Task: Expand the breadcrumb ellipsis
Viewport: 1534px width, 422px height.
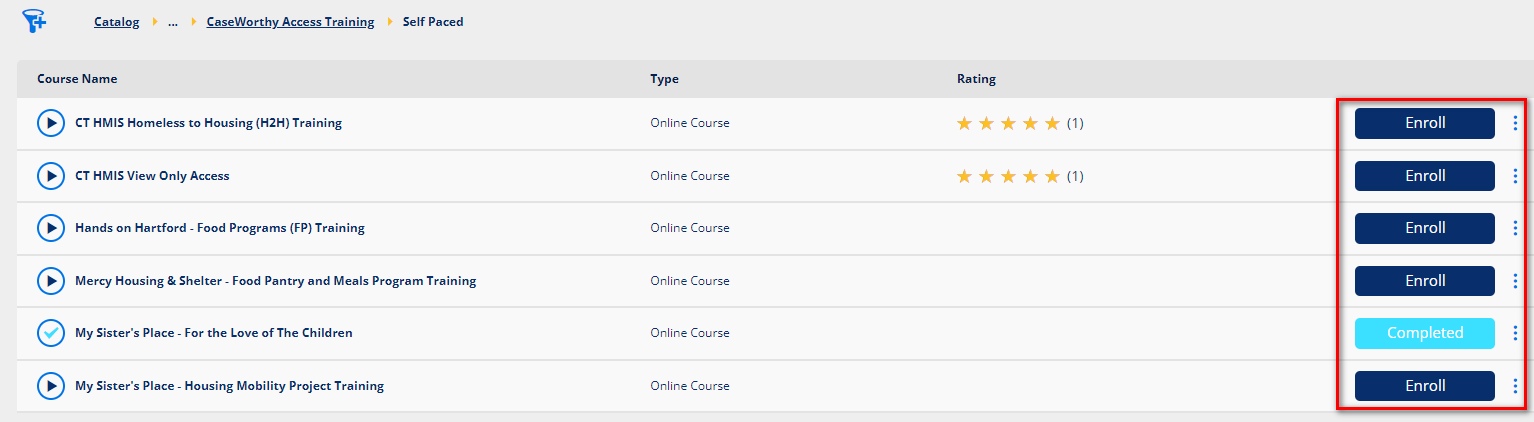Action: pos(172,22)
